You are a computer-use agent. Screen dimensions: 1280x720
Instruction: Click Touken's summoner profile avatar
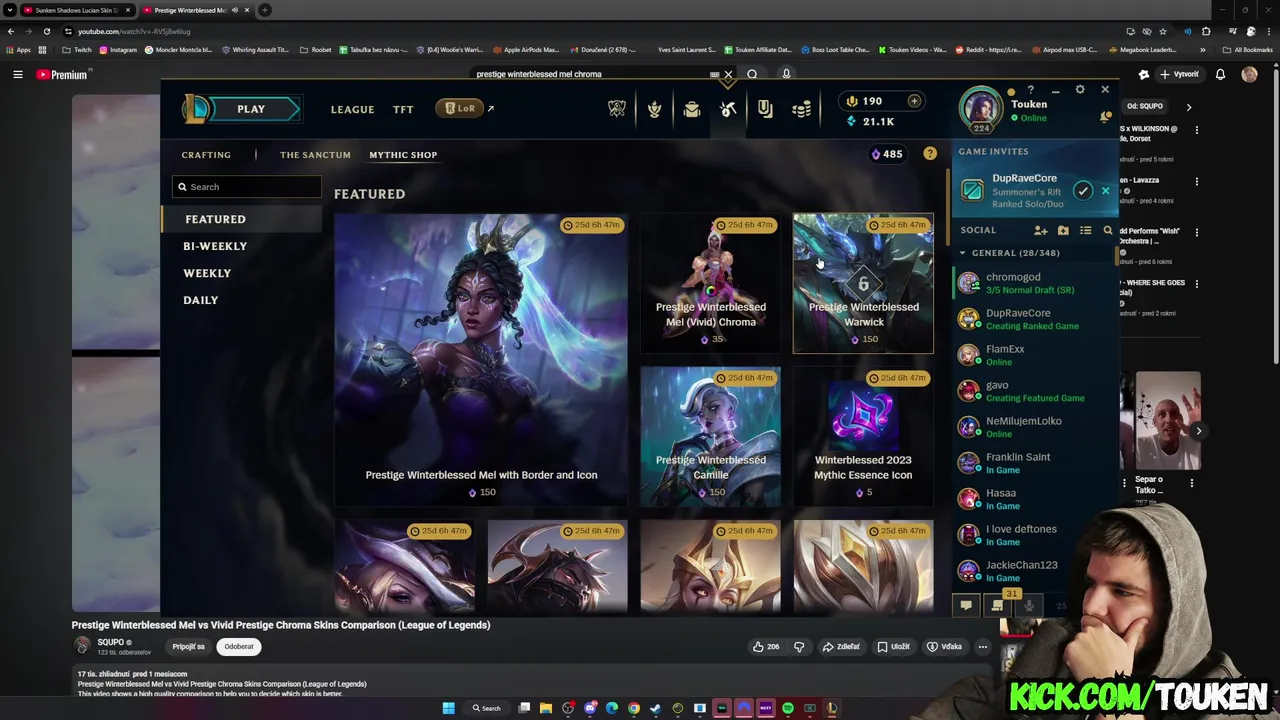[981, 109]
